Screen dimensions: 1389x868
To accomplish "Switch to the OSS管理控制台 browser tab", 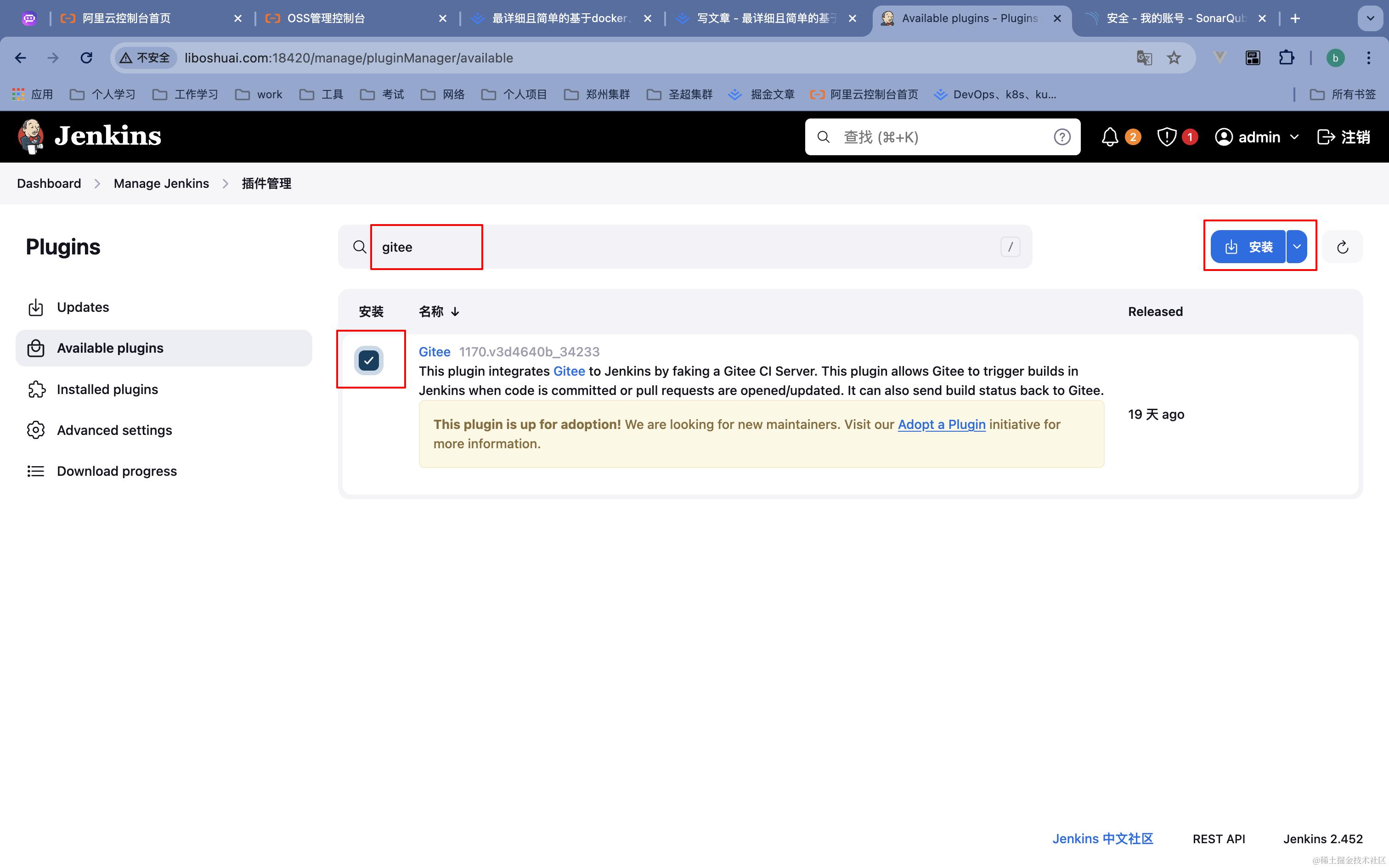I will [x=326, y=18].
